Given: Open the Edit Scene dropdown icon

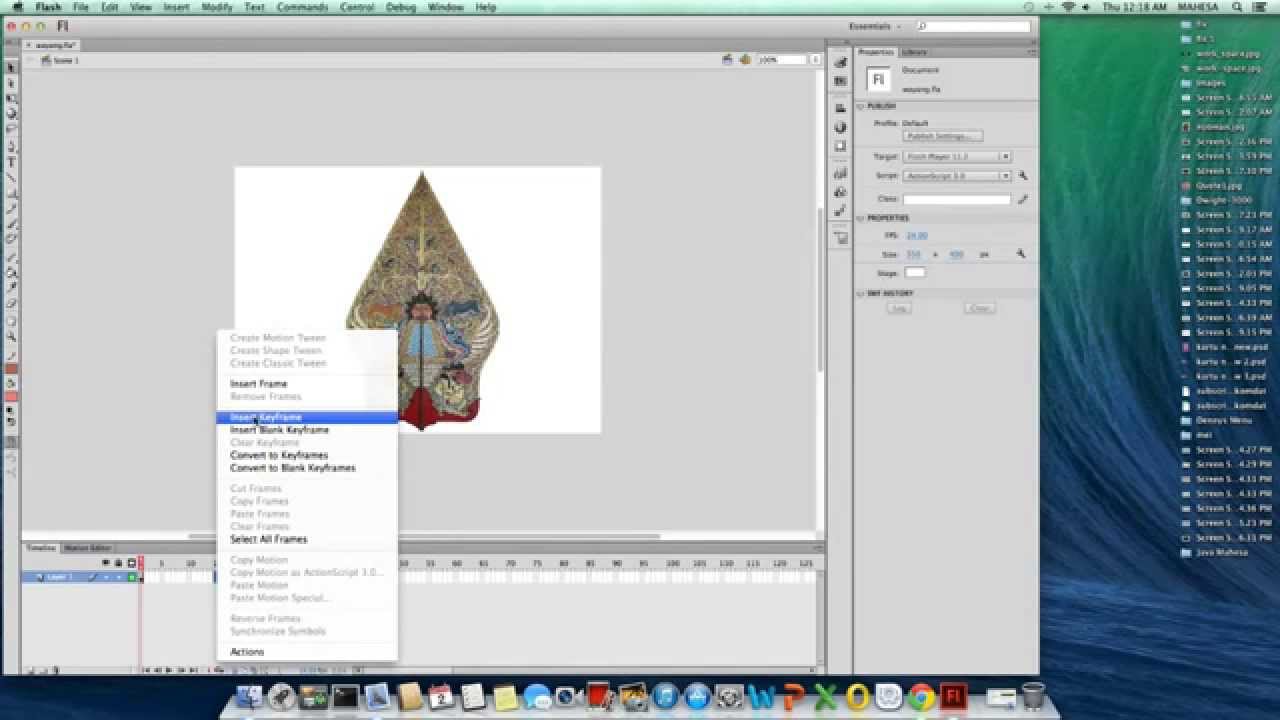Looking at the screenshot, I should pos(728,60).
